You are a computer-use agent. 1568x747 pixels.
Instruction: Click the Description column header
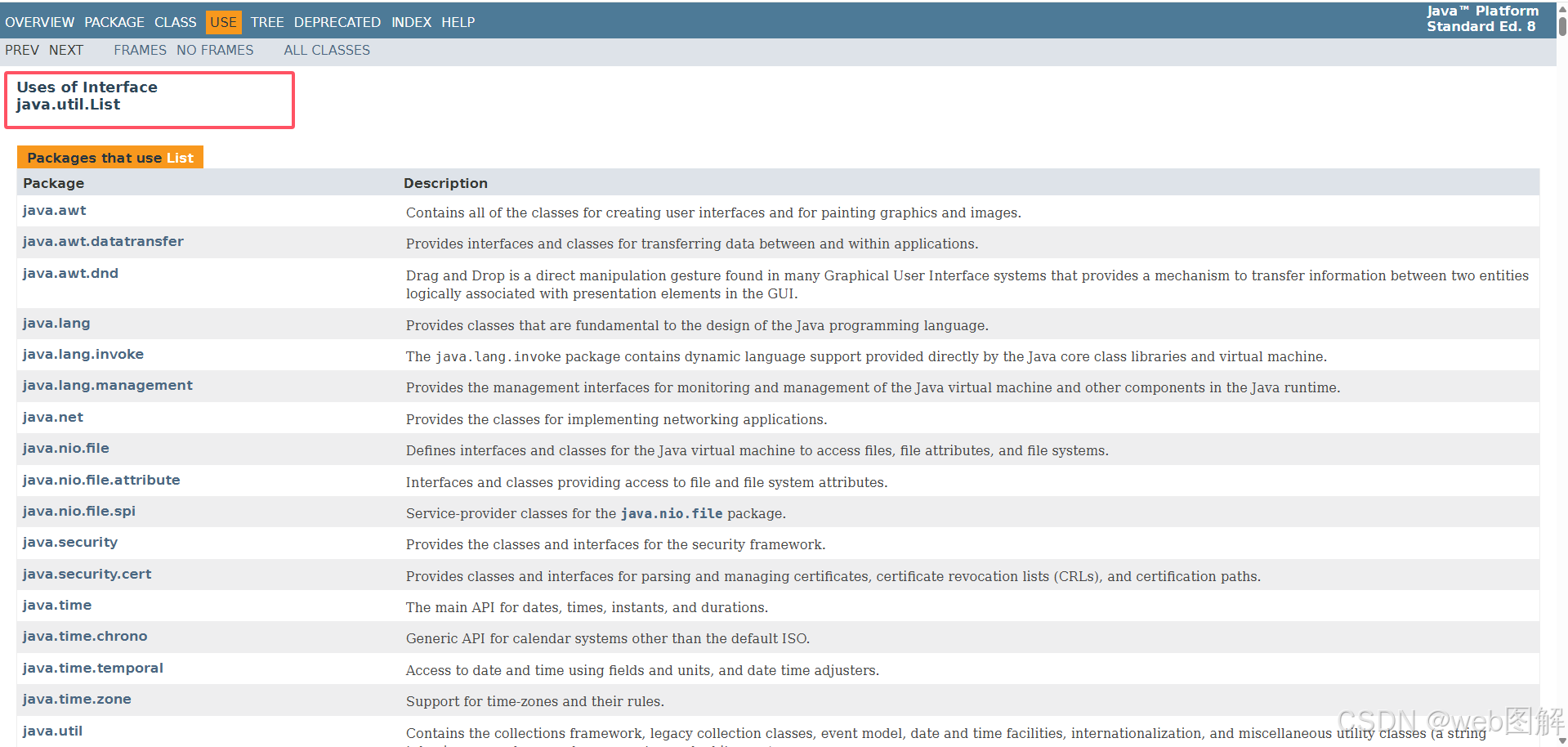(x=445, y=183)
